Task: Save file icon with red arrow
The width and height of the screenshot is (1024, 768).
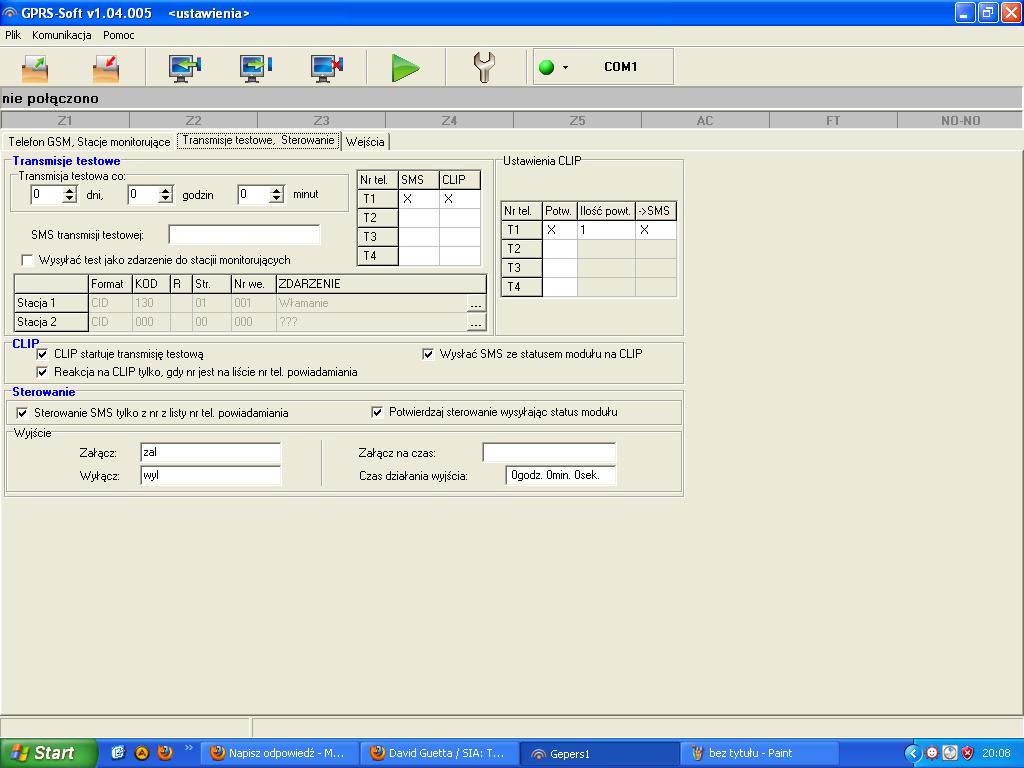Action: (106, 68)
